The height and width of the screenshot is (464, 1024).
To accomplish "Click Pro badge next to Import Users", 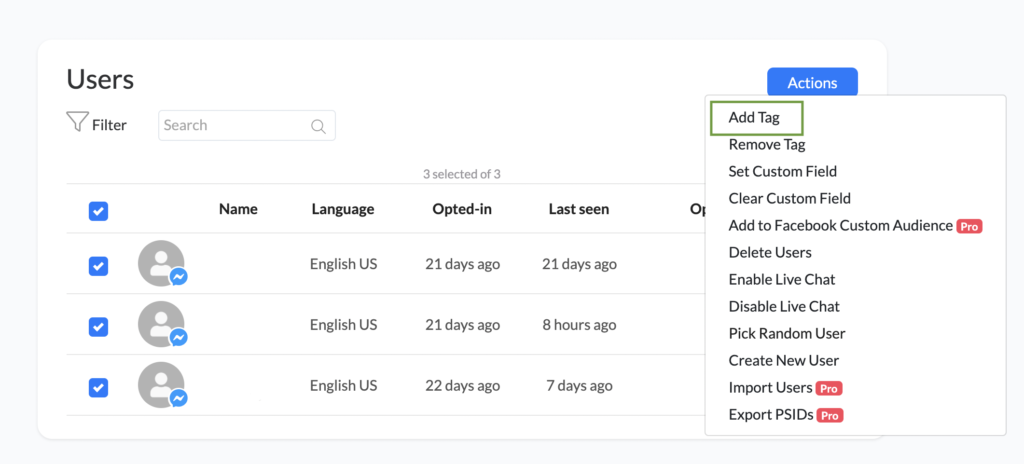I will (828, 388).
